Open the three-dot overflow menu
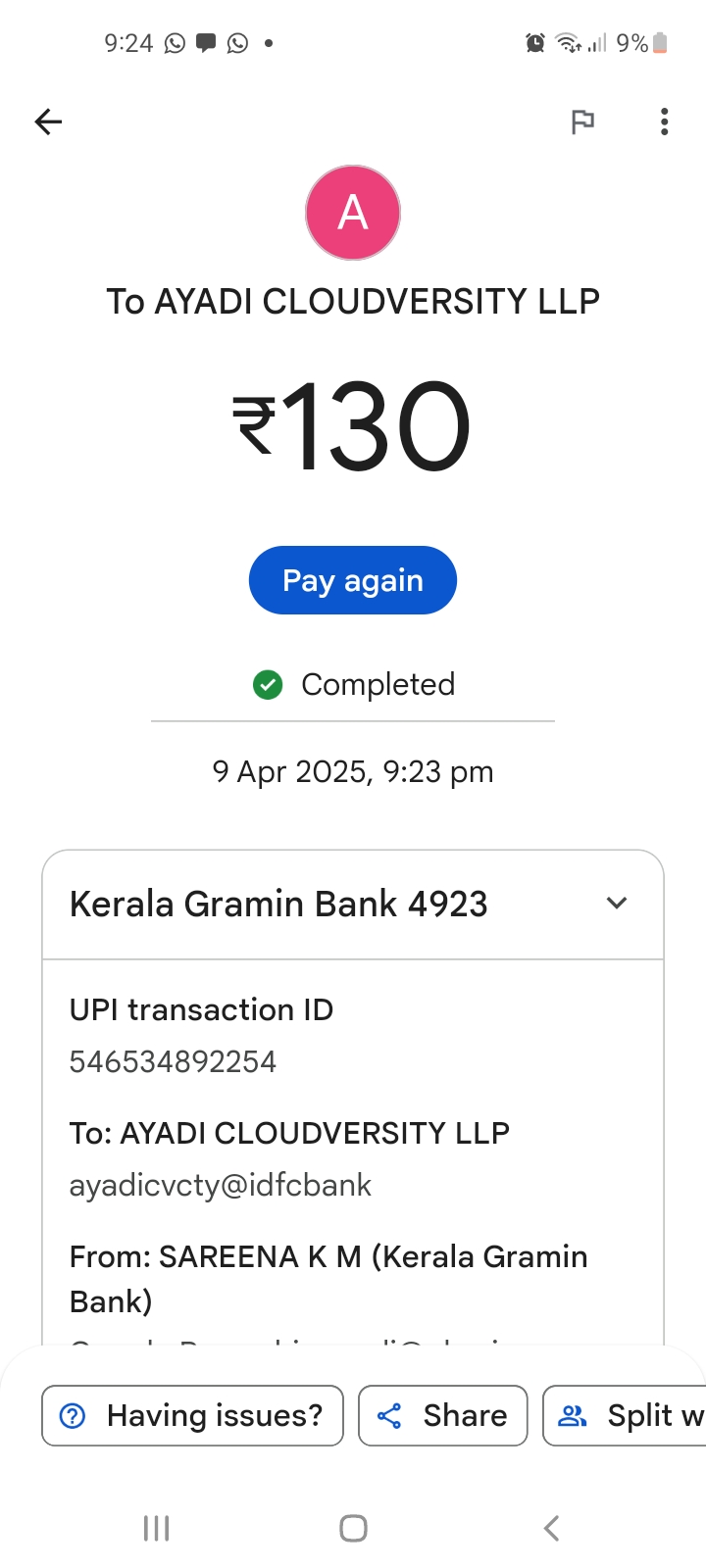Screen dimensions: 706x1568 click(665, 122)
